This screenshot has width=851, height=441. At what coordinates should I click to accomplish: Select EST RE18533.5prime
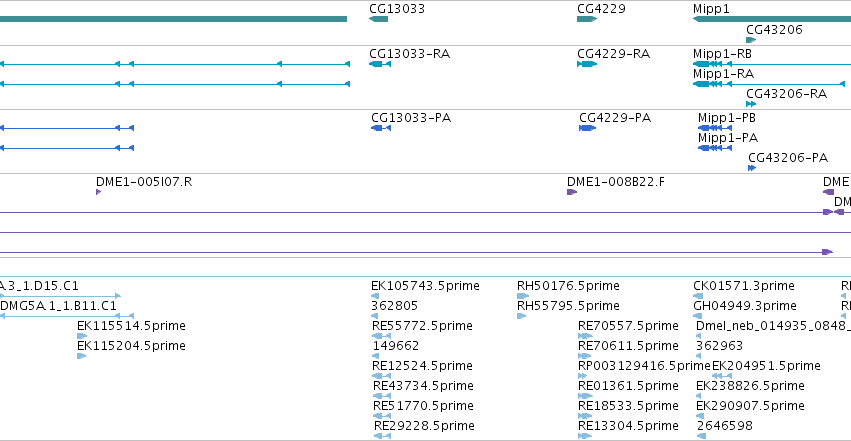628,406
